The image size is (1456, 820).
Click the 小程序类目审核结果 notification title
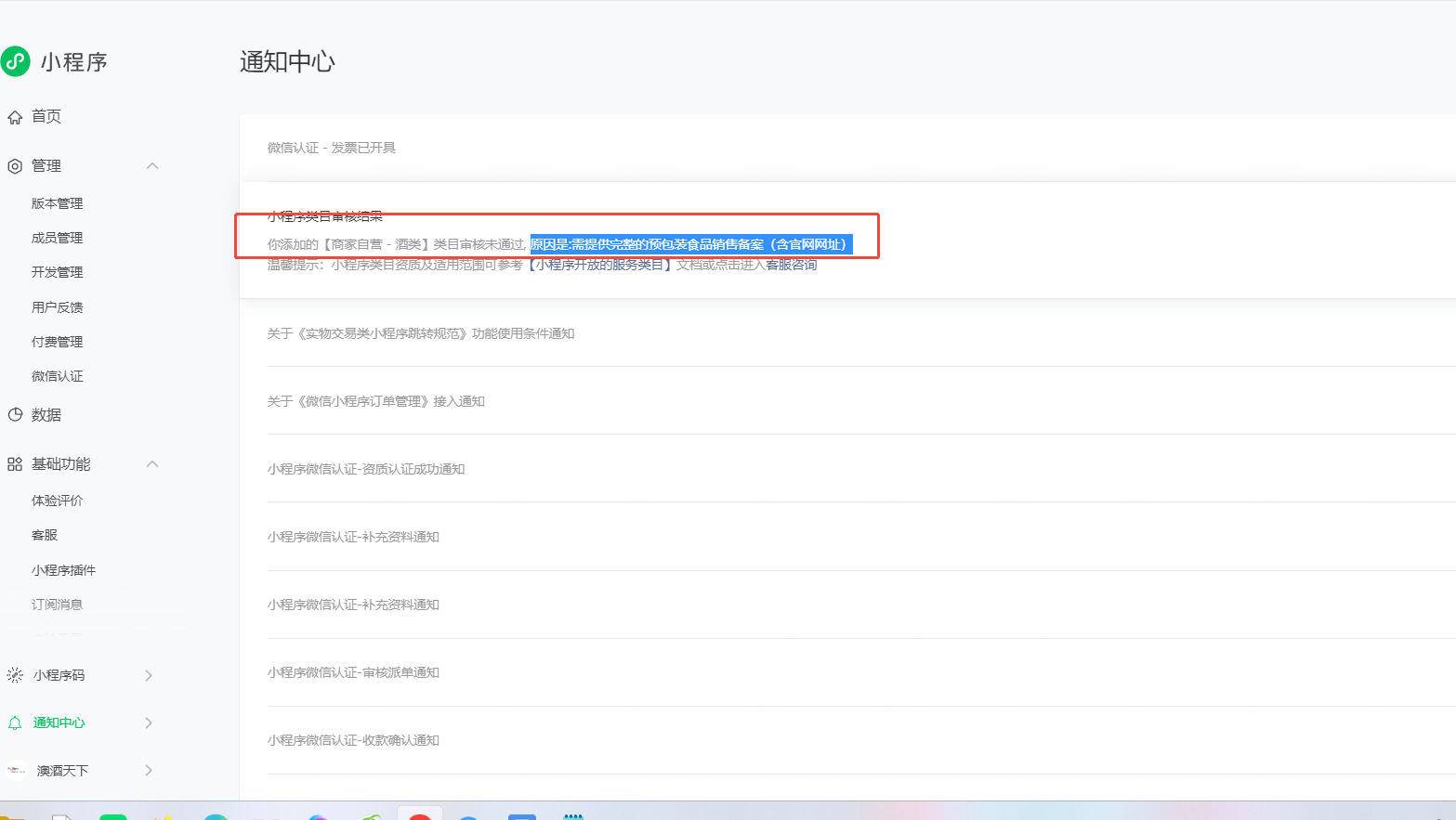point(325,216)
